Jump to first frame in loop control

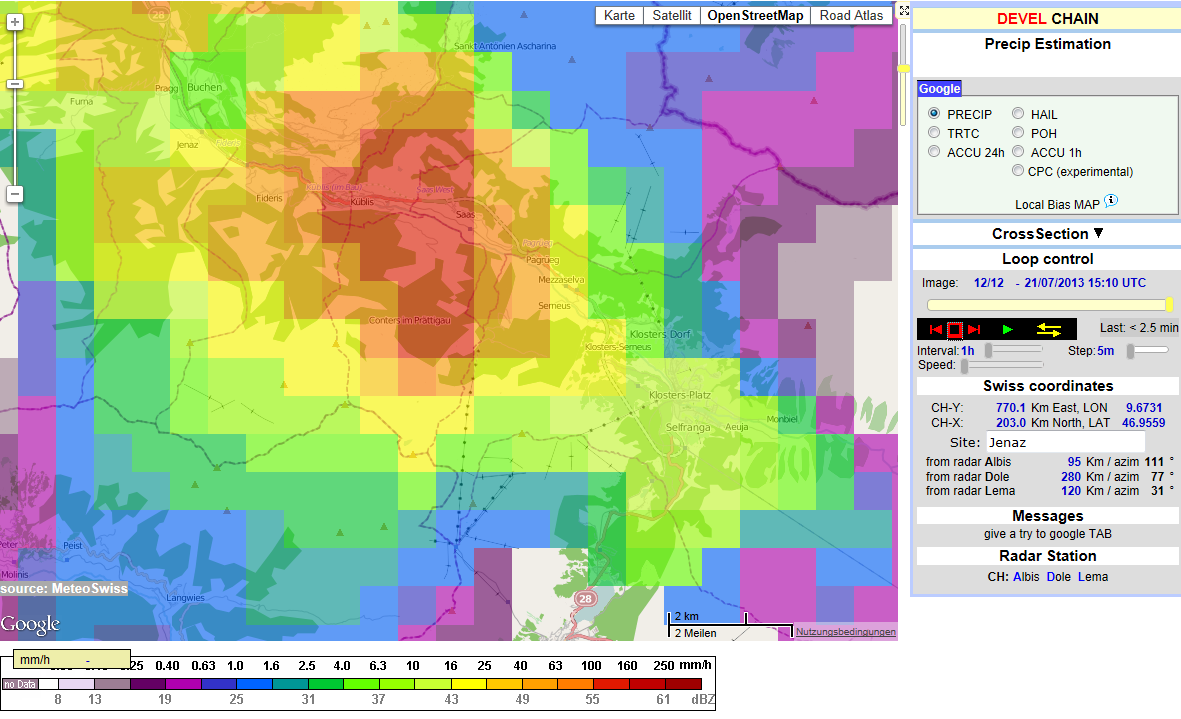pyautogui.click(x=935, y=329)
